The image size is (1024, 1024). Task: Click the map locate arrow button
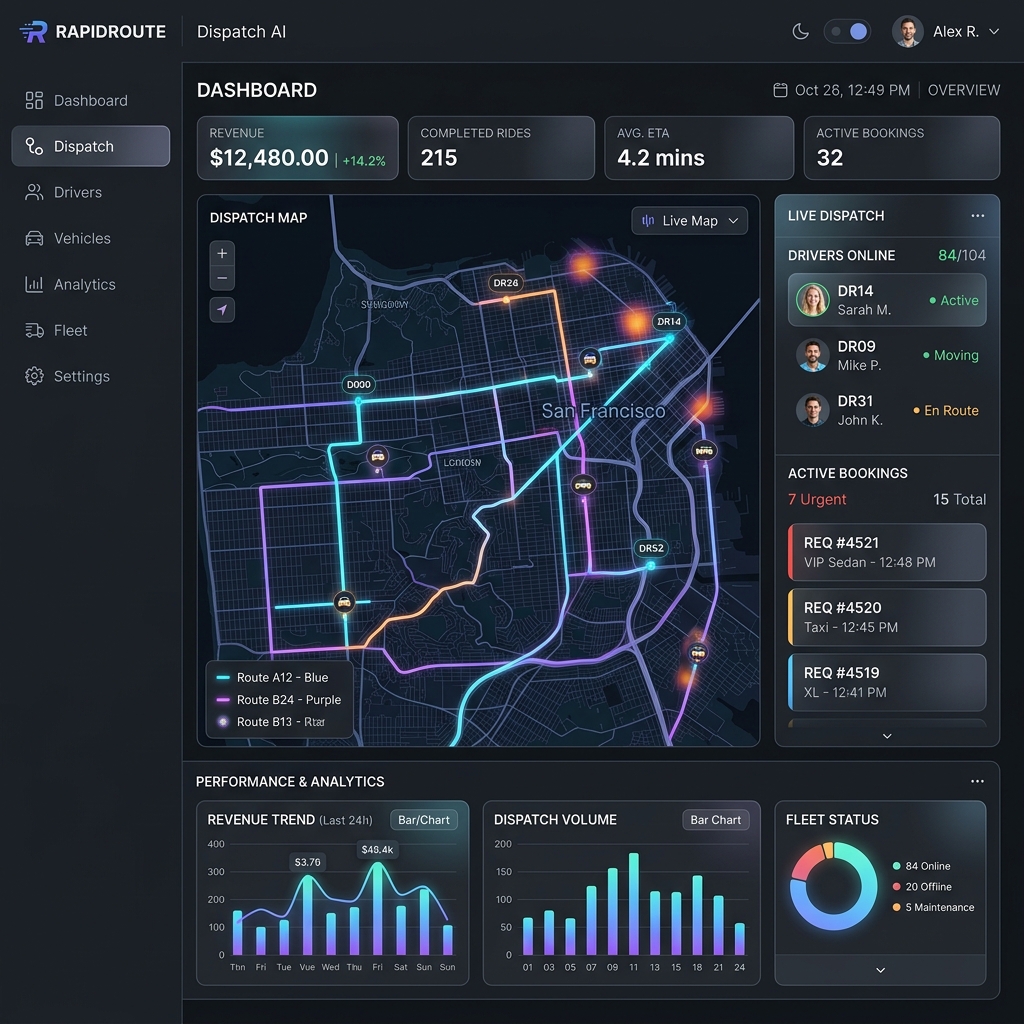tap(222, 310)
